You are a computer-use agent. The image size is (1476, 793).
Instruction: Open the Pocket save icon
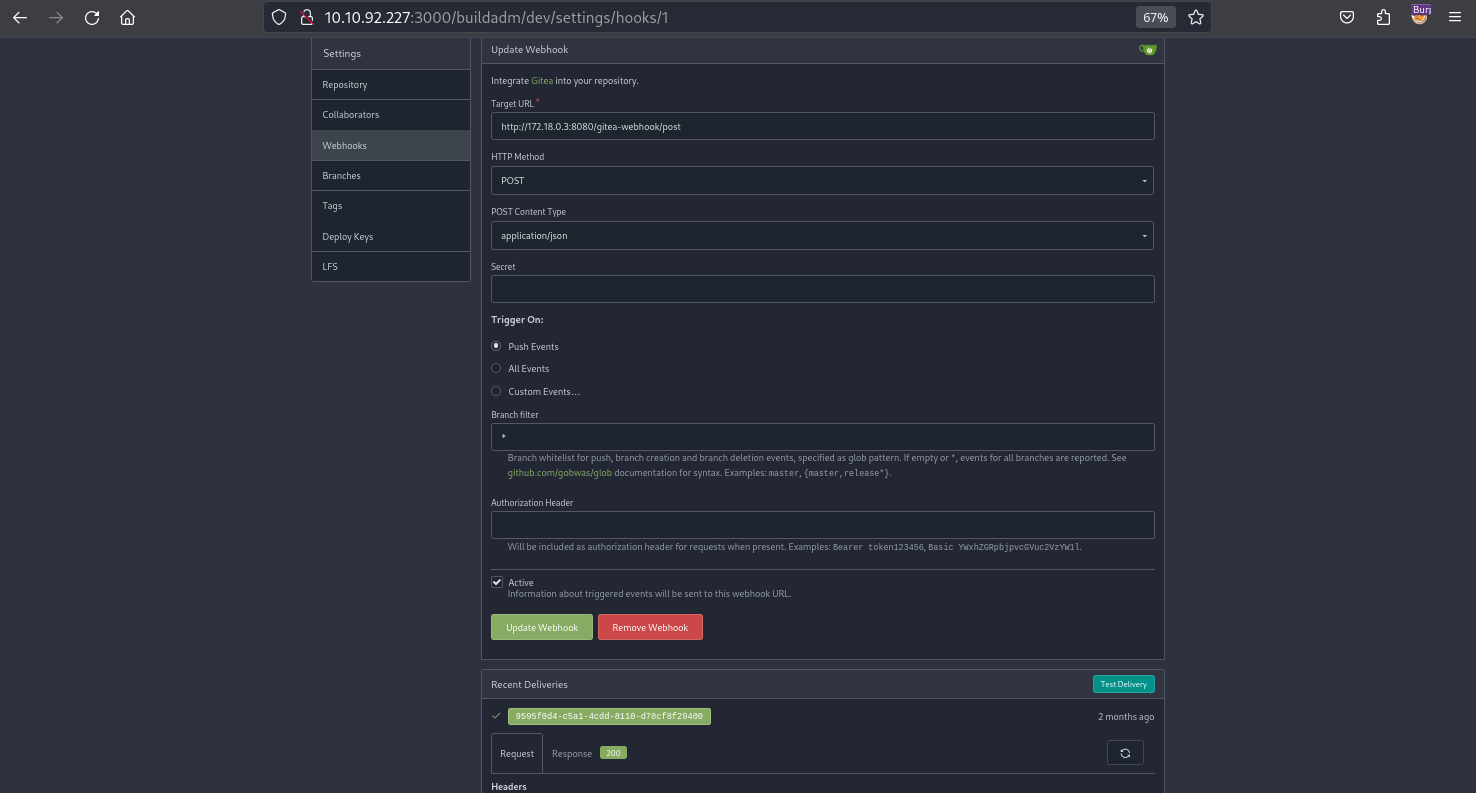click(x=1347, y=17)
